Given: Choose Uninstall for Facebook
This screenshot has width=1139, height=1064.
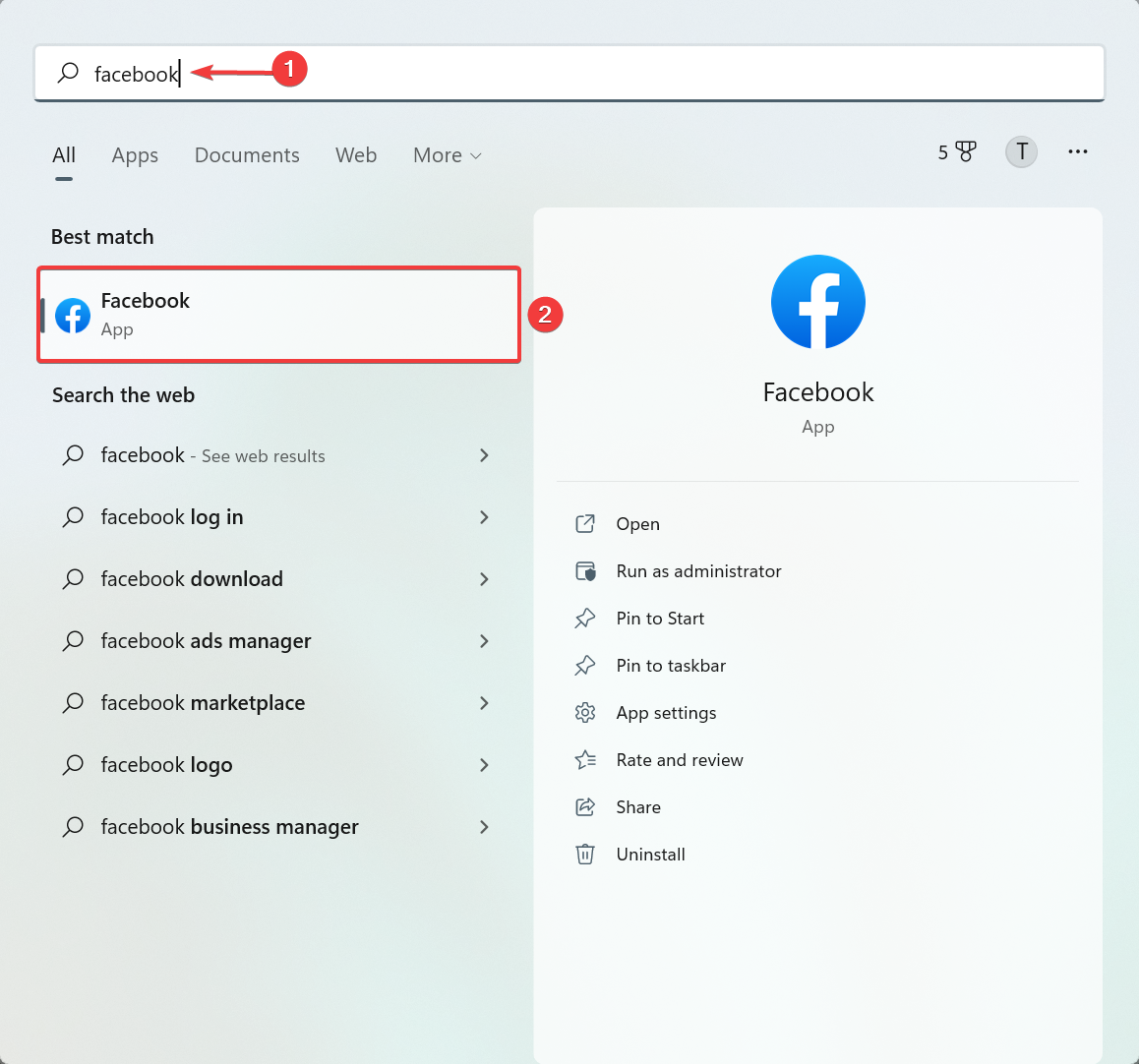Looking at the screenshot, I should [x=651, y=855].
